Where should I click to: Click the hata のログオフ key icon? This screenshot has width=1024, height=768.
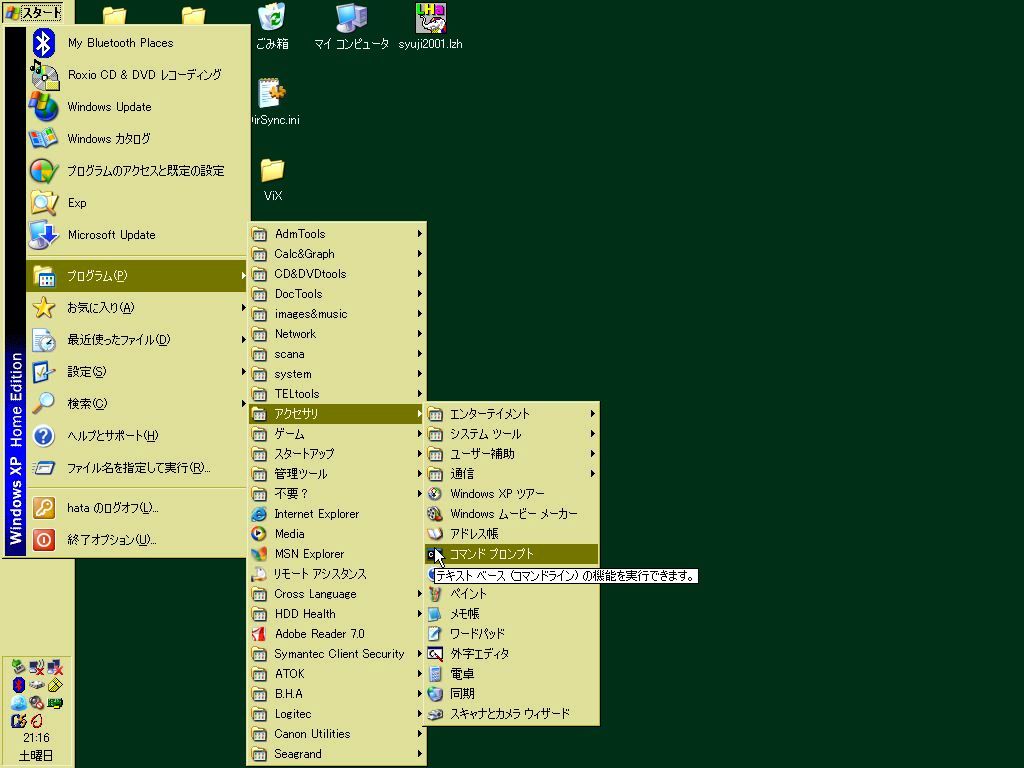[x=44, y=508]
